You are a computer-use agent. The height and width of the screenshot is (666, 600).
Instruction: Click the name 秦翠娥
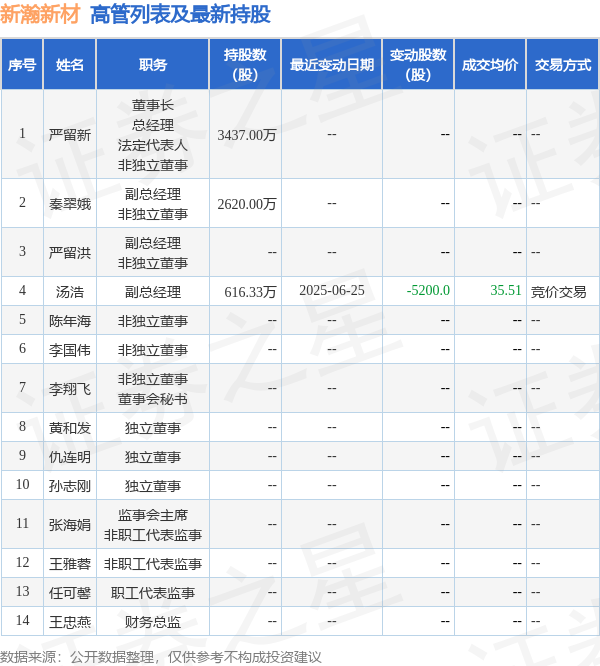pyautogui.click(x=70, y=204)
